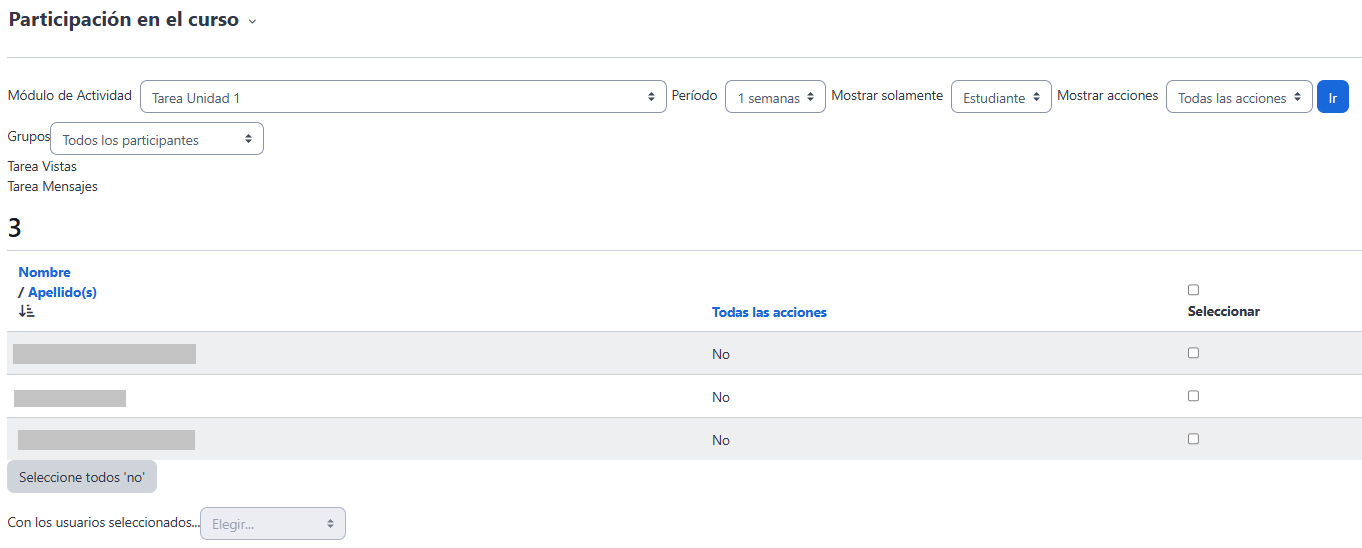Click the sort order icon under Nombre
1362x548 pixels.
click(27, 311)
